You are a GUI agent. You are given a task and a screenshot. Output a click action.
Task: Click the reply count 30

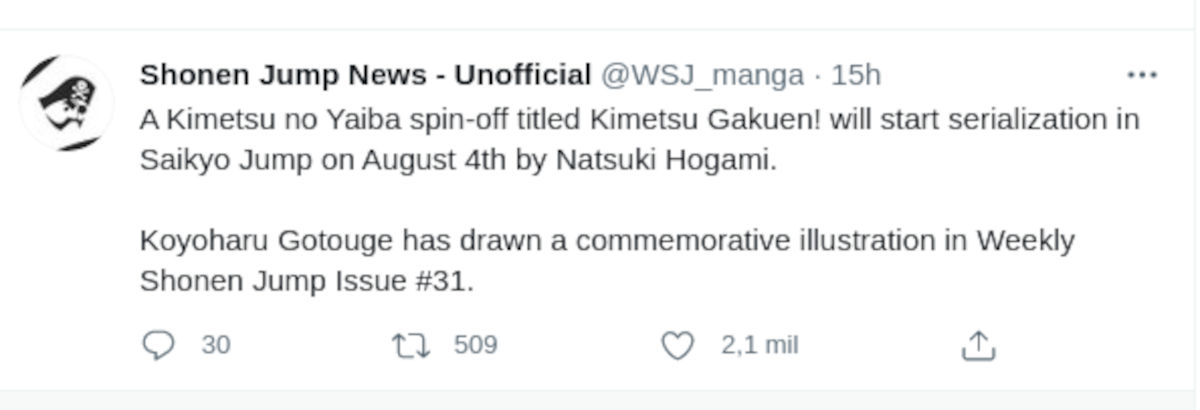(216, 346)
